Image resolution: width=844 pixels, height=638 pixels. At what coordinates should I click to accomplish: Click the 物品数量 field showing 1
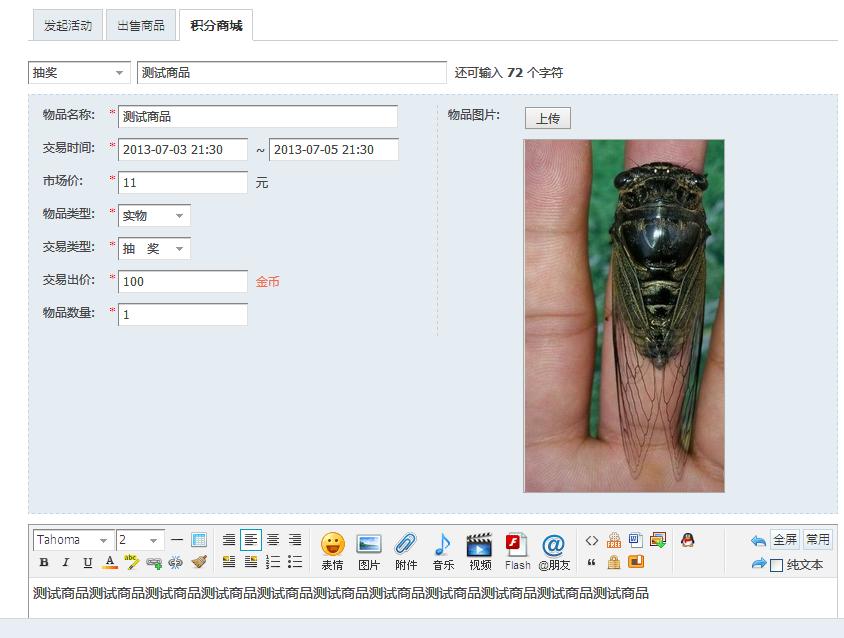point(183,314)
